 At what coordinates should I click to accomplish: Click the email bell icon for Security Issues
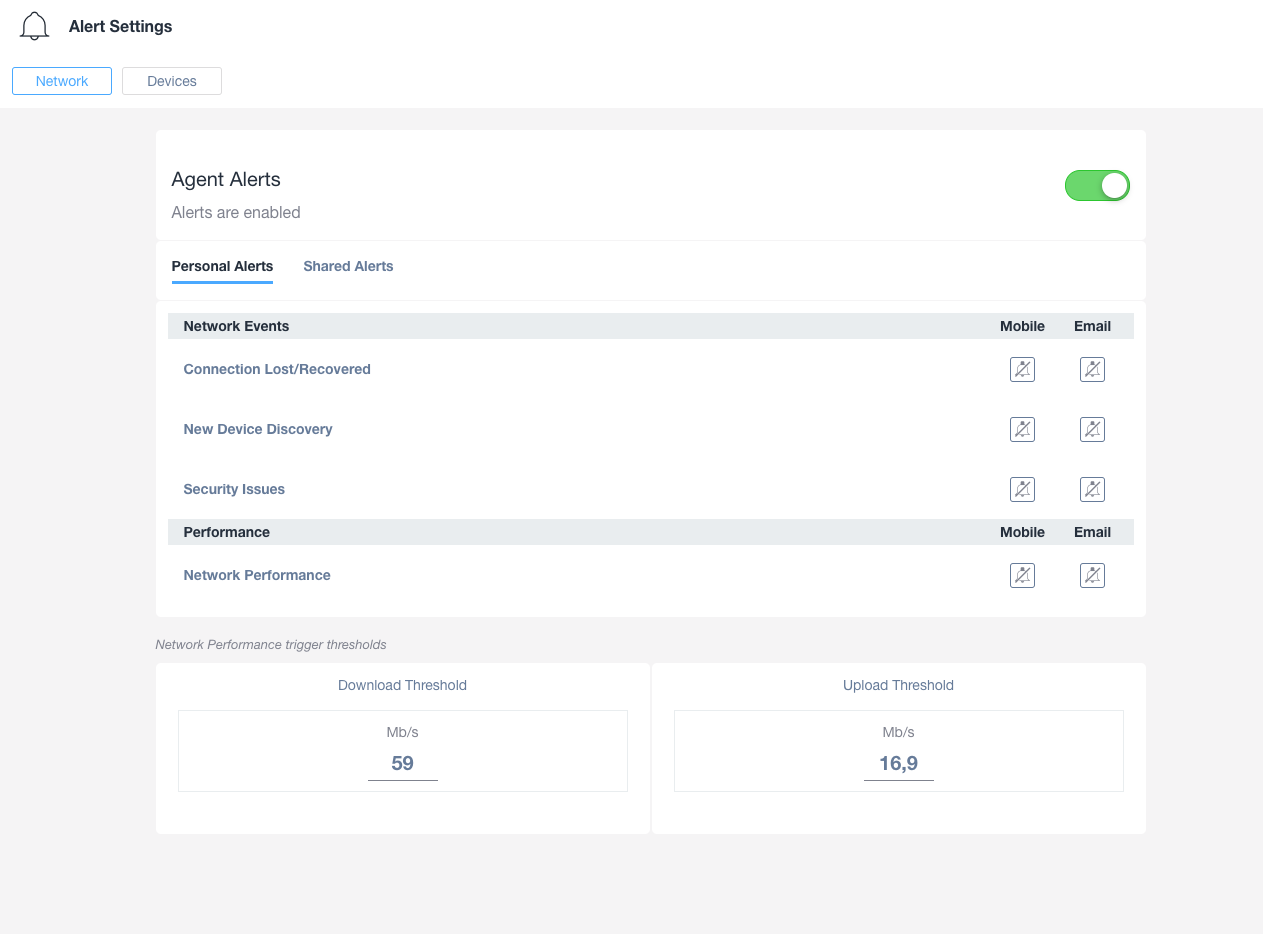1092,489
